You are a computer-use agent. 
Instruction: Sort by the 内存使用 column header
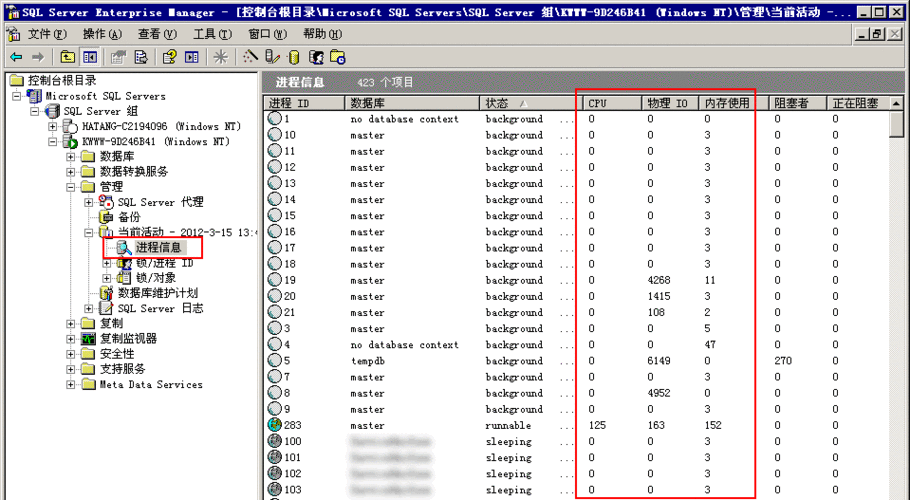click(x=733, y=103)
